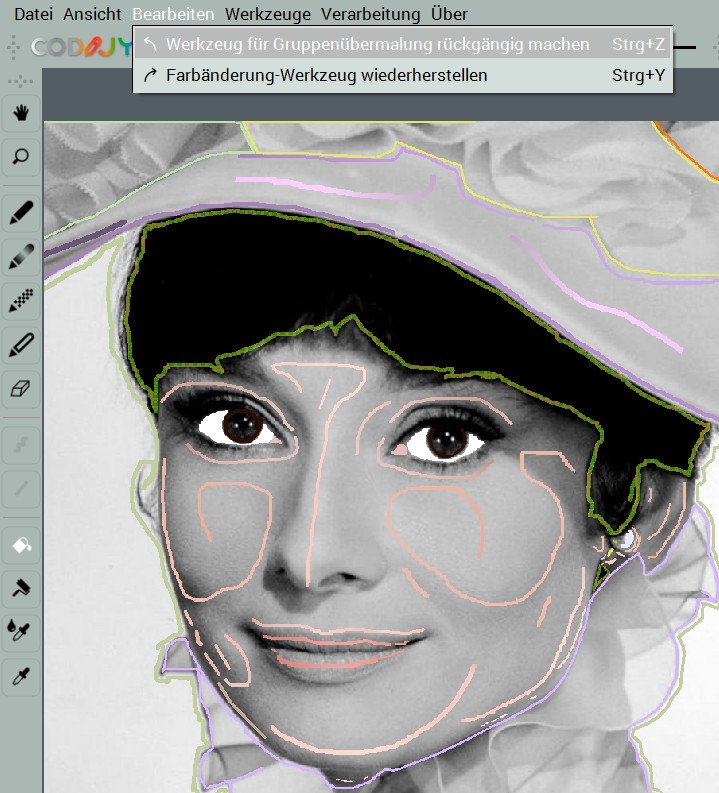This screenshot has width=719, height=793.
Task: Close the Bearbeiten menu
Action: 173,14
